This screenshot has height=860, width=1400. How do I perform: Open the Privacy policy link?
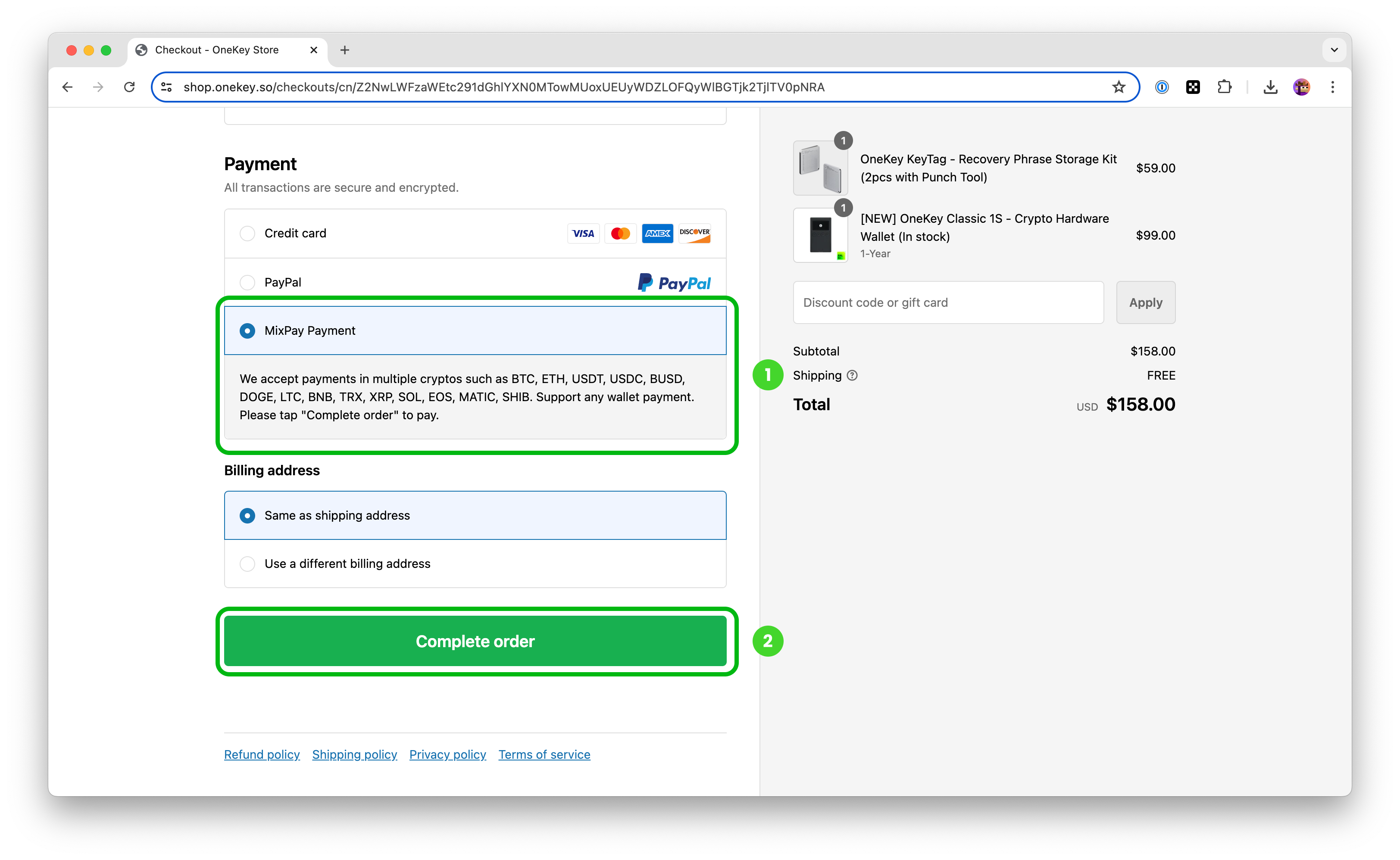click(x=448, y=754)
